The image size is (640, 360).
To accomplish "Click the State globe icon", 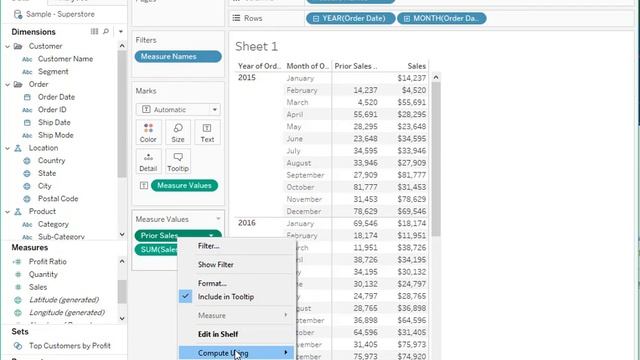I will [x=27, y=173].
